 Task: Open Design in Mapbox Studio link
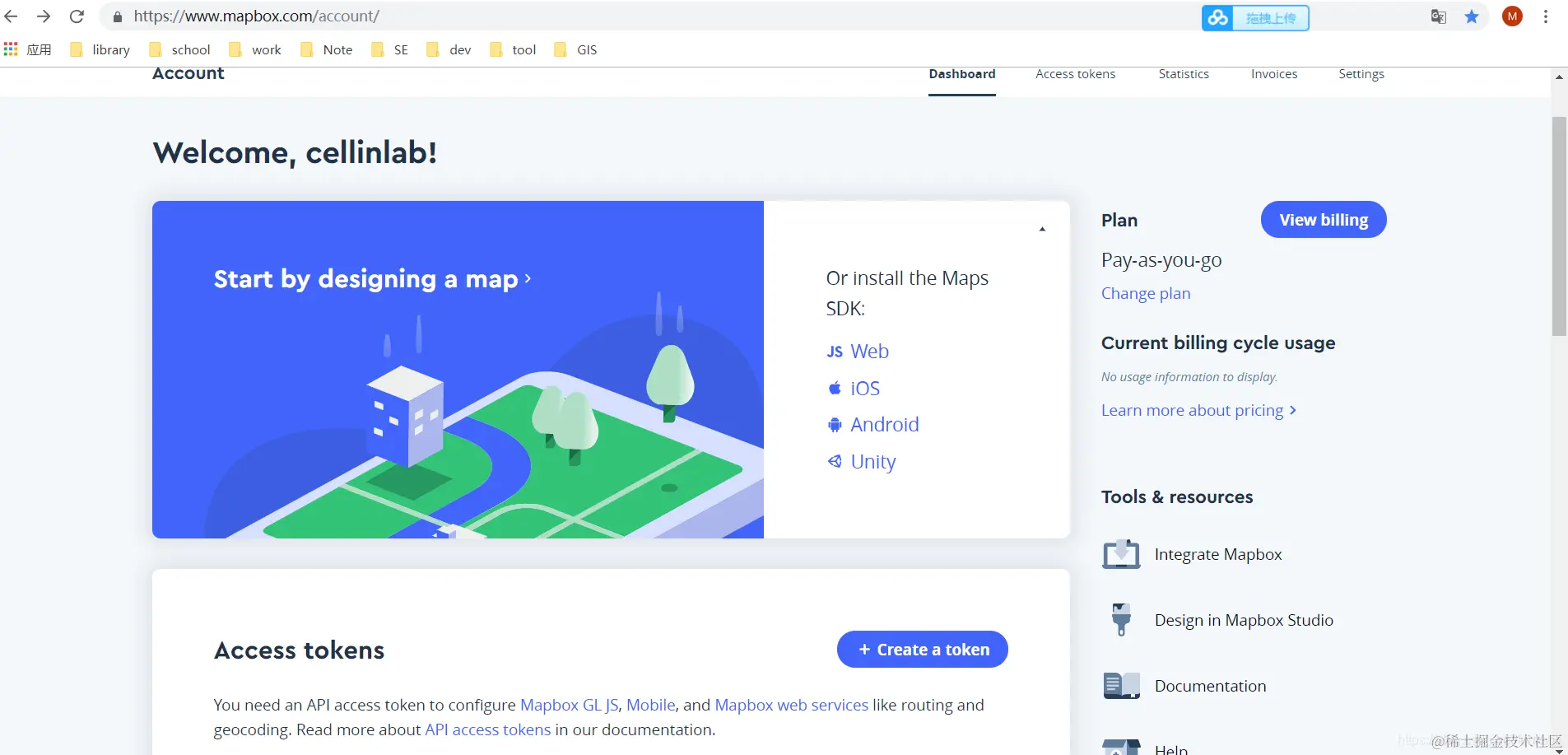1244,620
